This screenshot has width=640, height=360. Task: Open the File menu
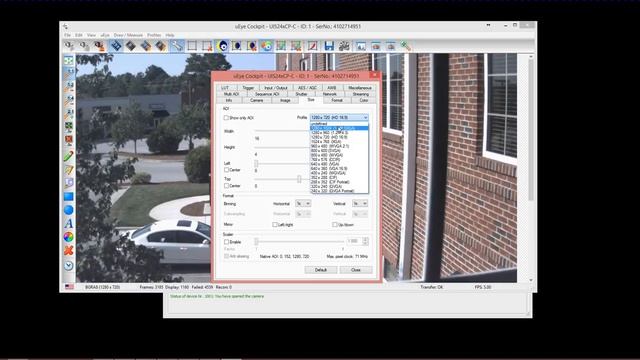click(x=67, y=35)
